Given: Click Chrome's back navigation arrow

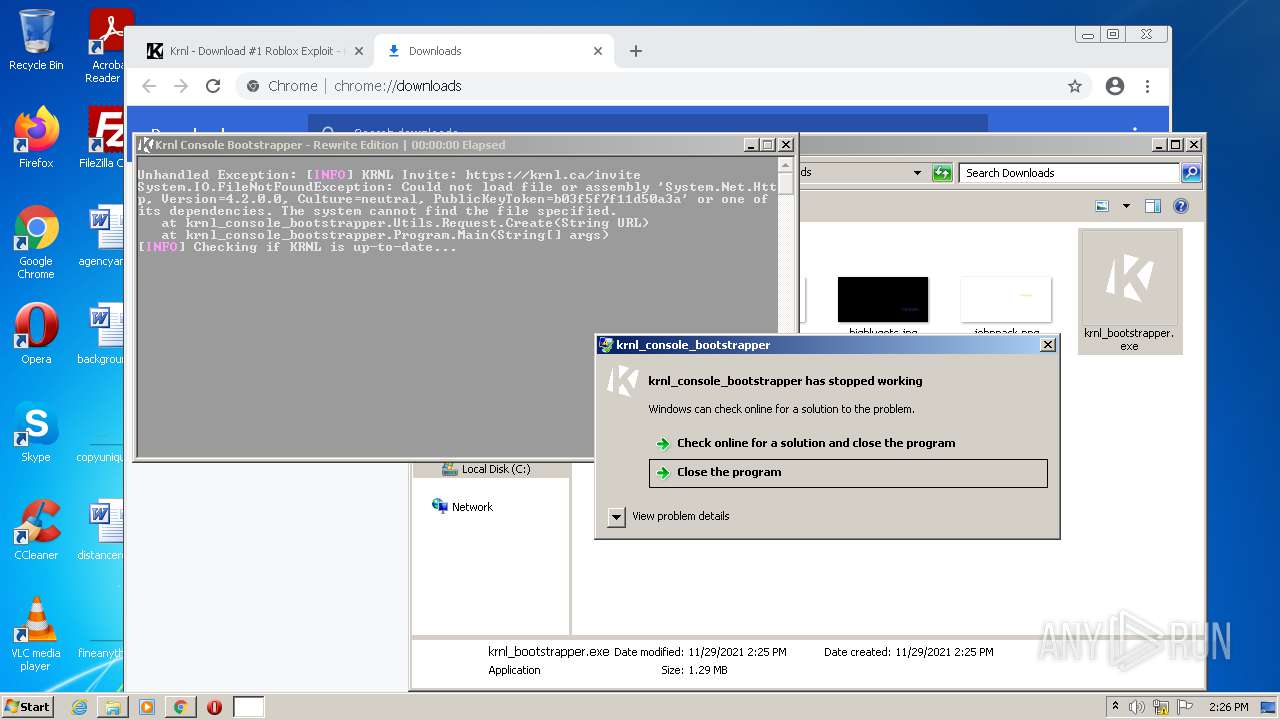Looking at the screenshot, I should click(149, 86).
